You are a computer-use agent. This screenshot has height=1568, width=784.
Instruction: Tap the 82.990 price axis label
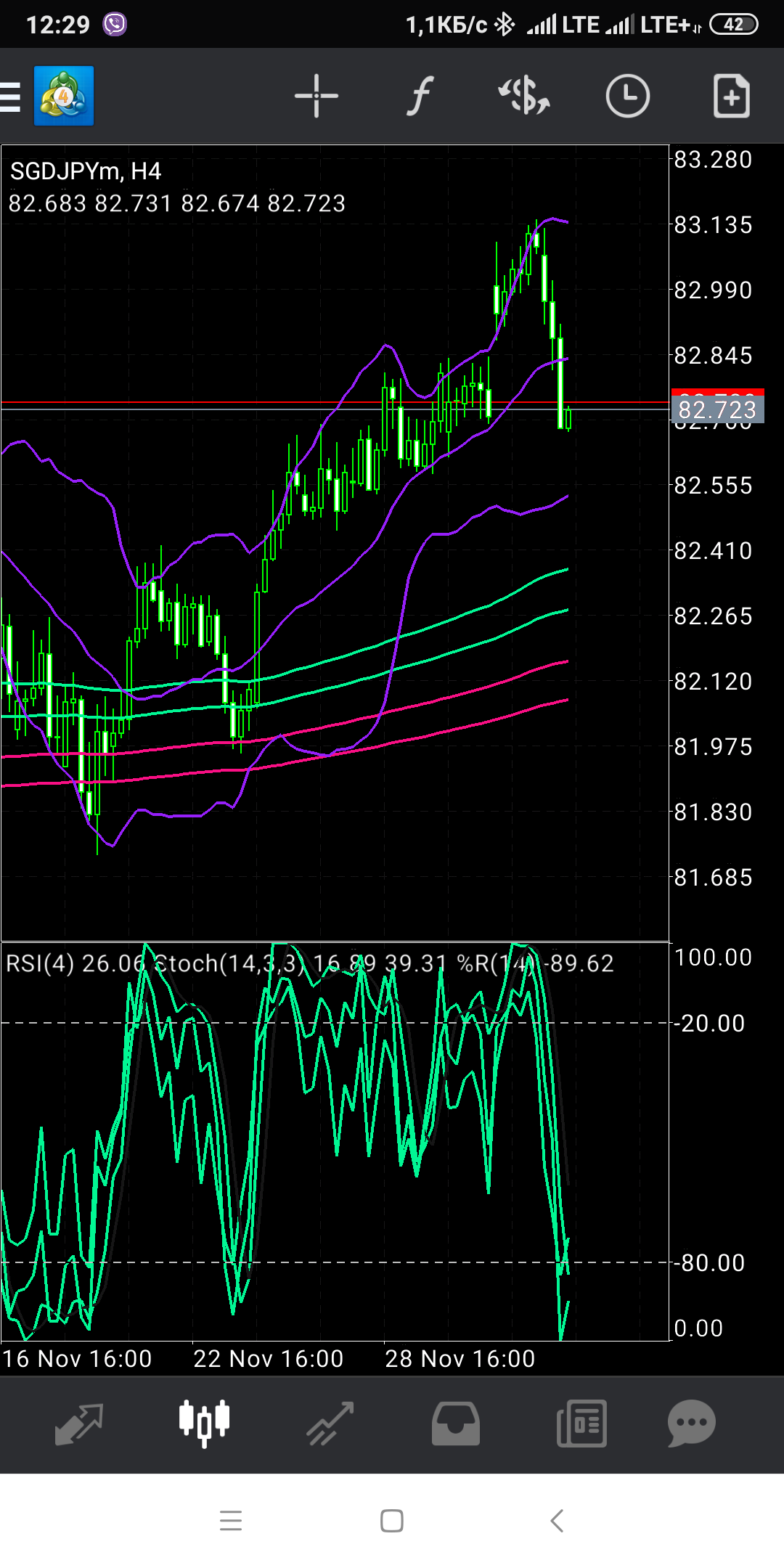pyautogui.click(x=713, y=290)
